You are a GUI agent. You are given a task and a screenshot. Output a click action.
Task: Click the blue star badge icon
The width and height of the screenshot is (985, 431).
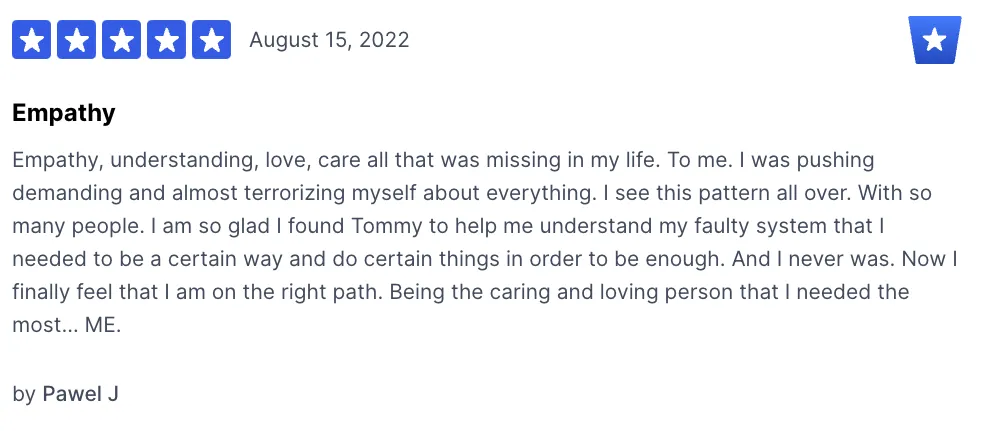pos(935,40)
